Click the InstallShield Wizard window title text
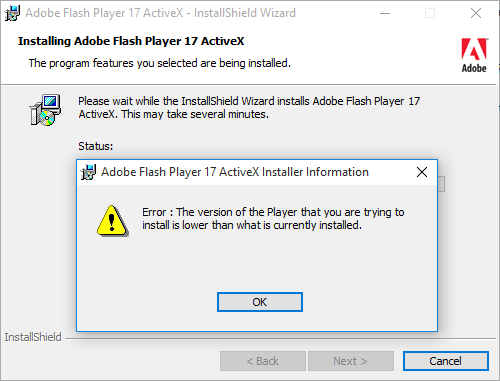This screenshot has width=500, height=381. 160,13
